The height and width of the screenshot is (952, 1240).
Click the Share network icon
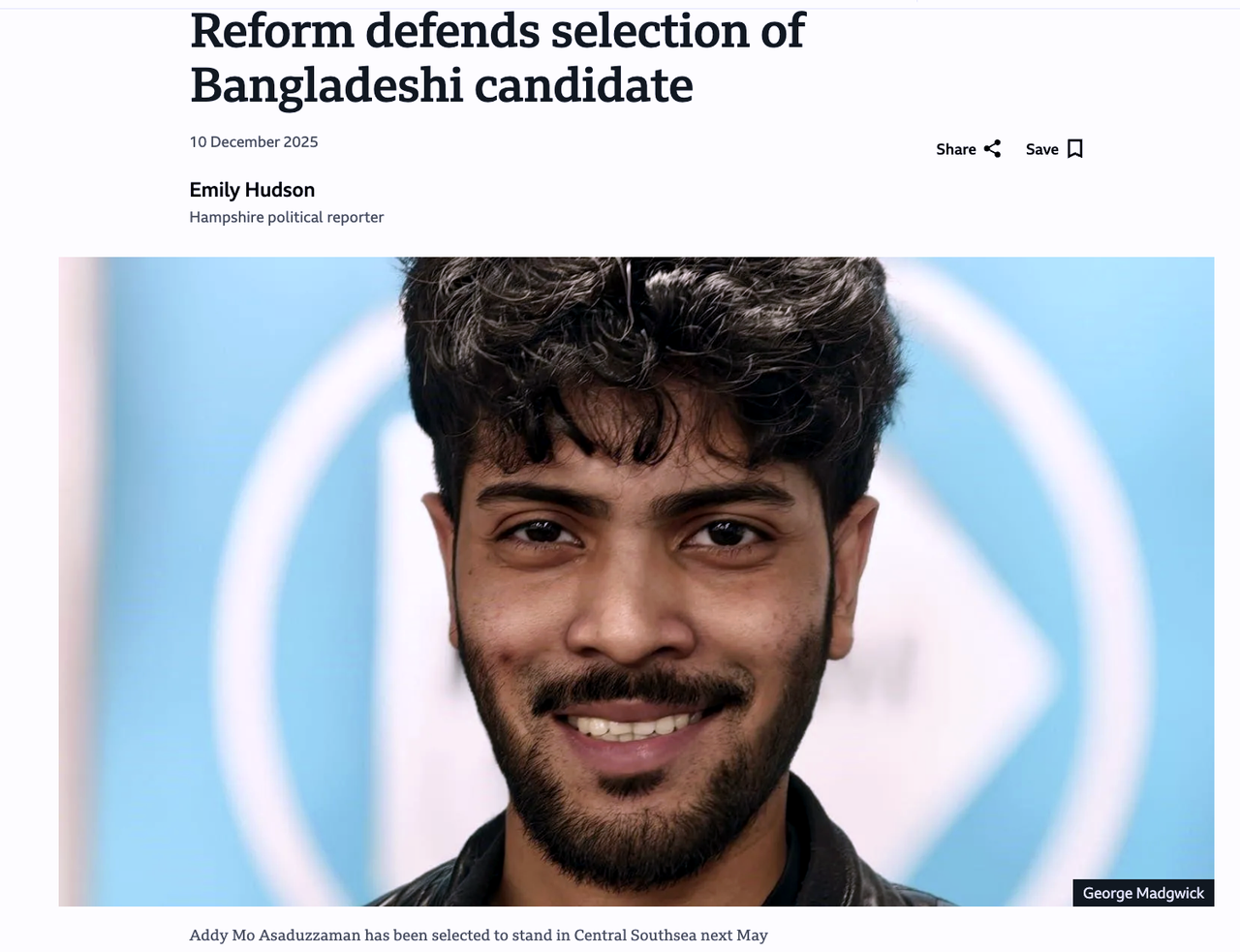(x=992, y=149)
